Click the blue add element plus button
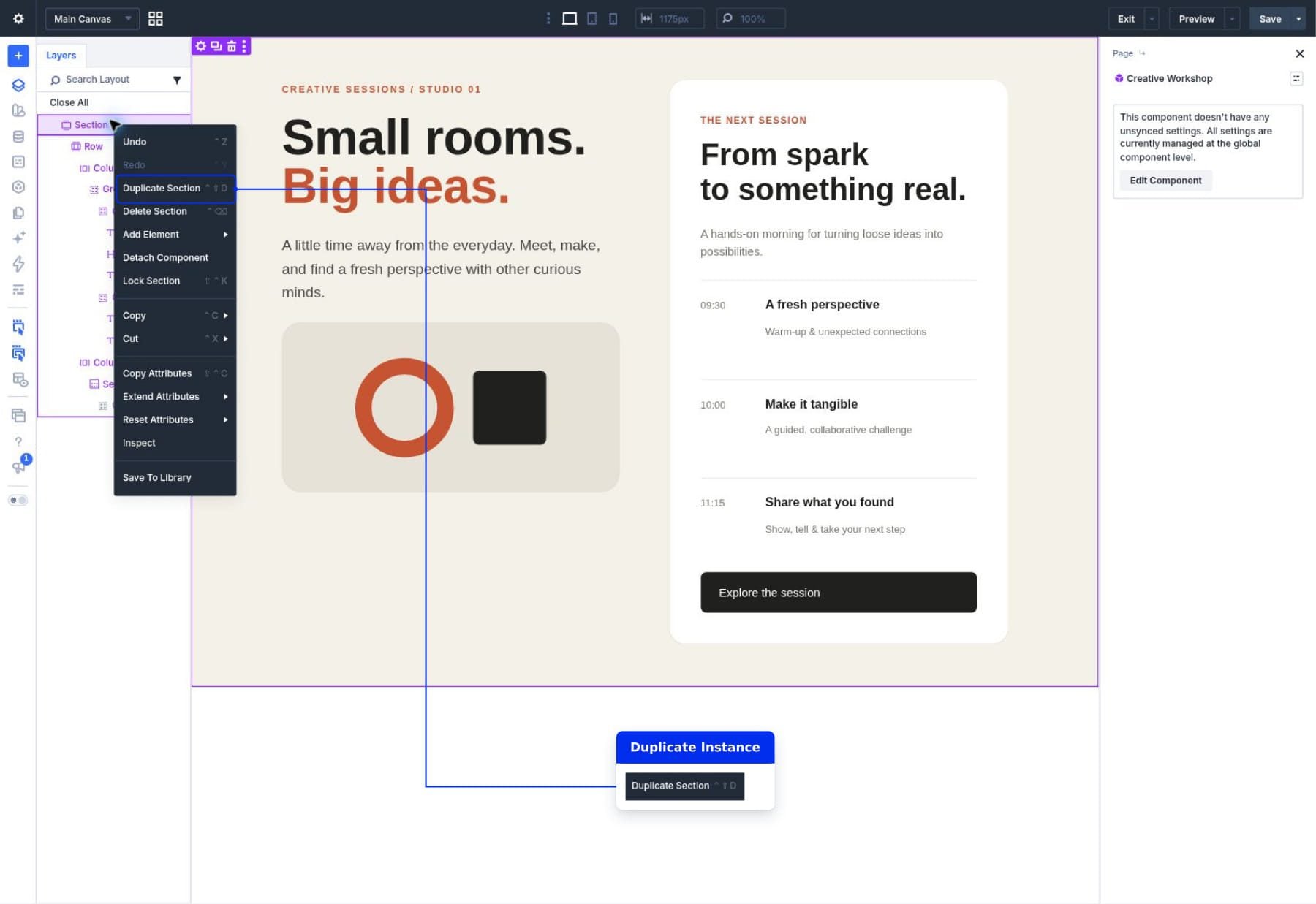The image size is (1316, 904). click(18, 56)
